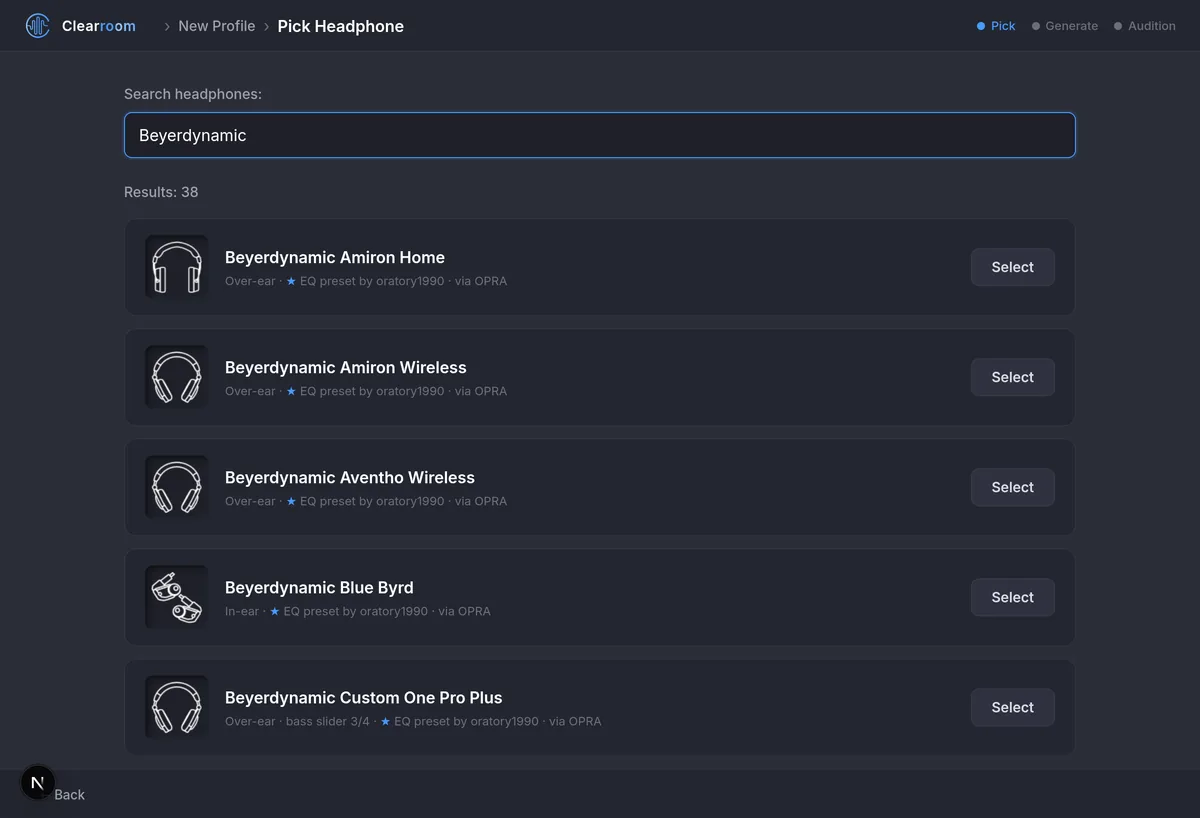Click the chevron before Pick Headphone breadcrumb
This screenshot has width=1200, height=818.
coord(267,26)
